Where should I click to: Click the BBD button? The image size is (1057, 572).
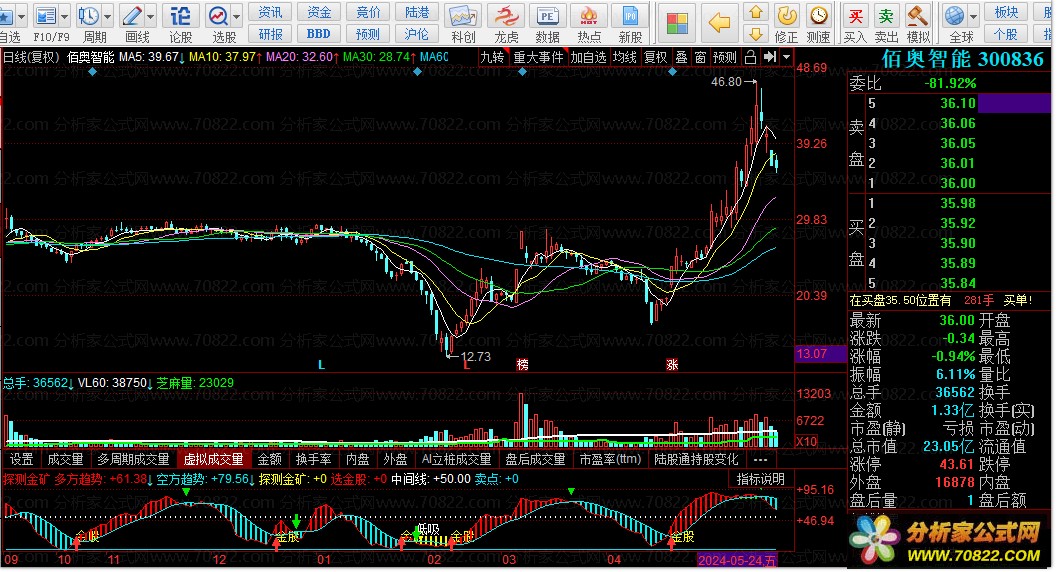pyautogui.click(x=319, y=34)
